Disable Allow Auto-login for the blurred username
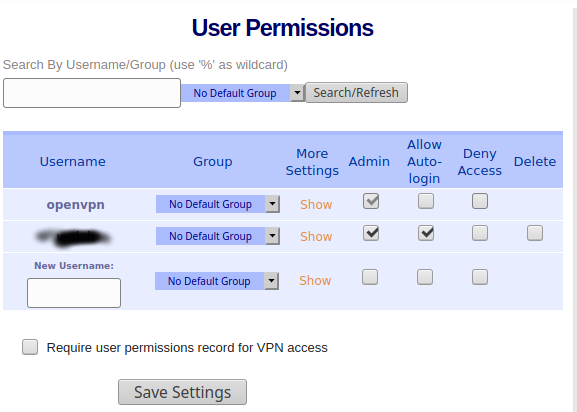The height and width of the screenshot is (412, 577). (426, 233)
